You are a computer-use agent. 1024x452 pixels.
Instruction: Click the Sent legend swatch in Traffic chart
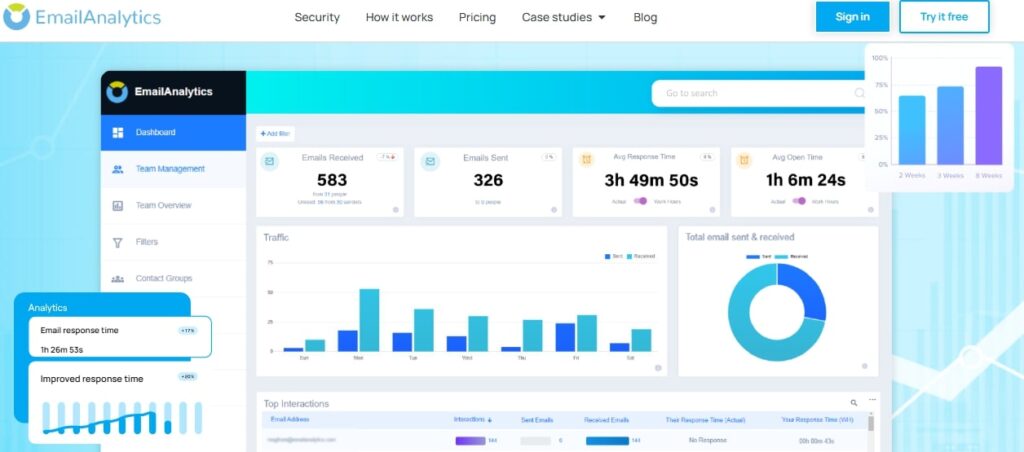(607, 257)
